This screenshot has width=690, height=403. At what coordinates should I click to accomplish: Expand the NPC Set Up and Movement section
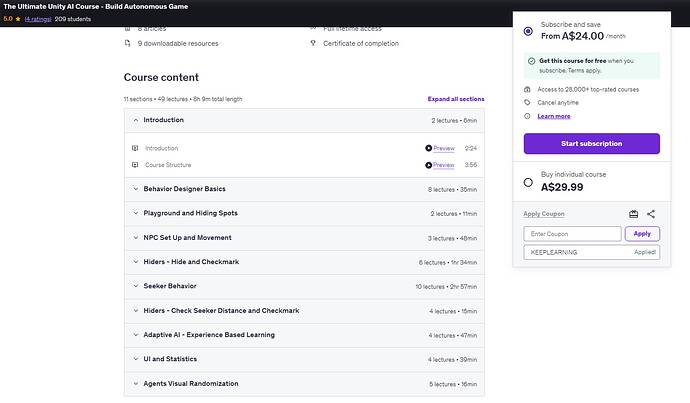point(305,238)
